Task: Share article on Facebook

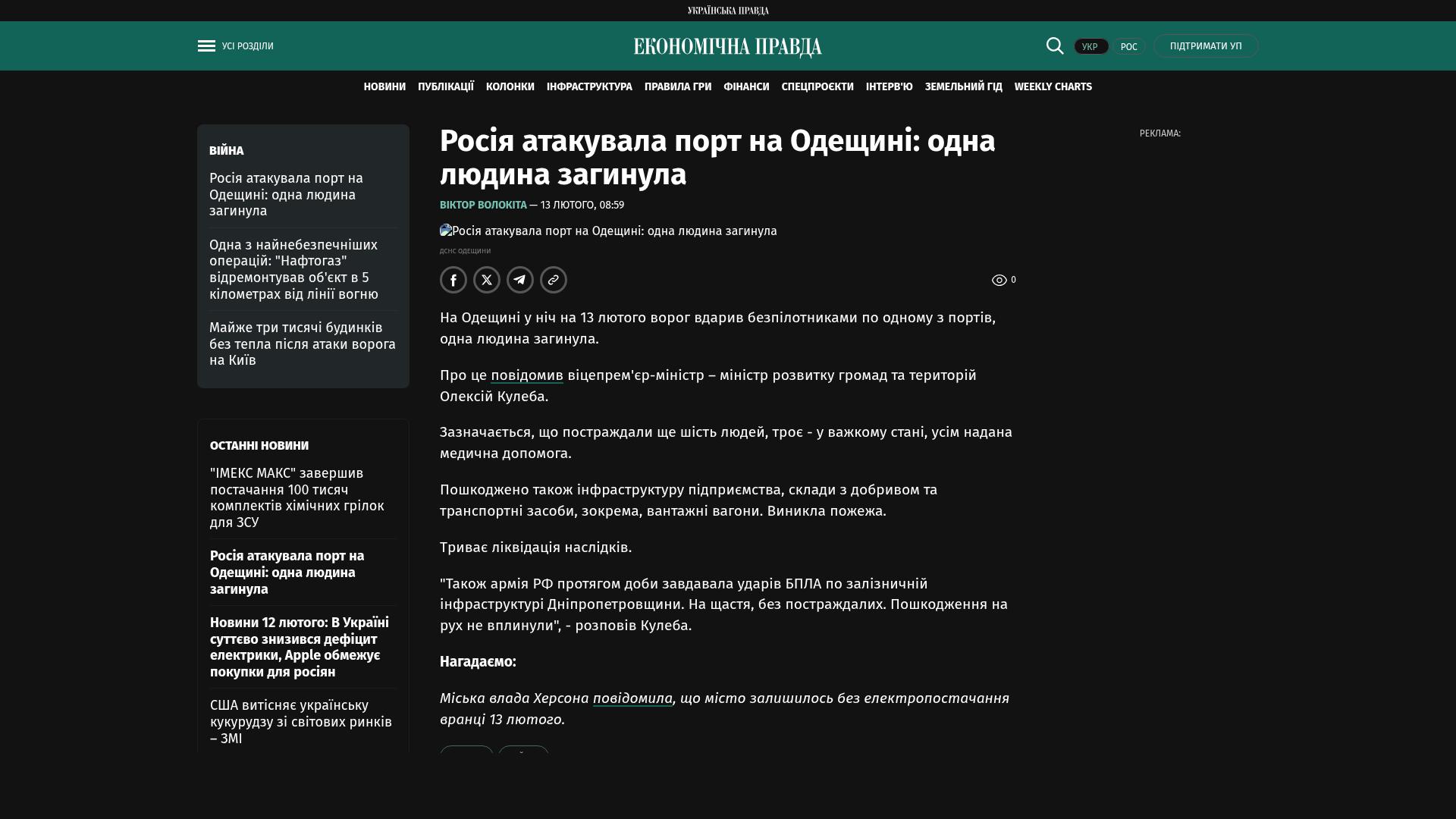Action: (453, 280)
